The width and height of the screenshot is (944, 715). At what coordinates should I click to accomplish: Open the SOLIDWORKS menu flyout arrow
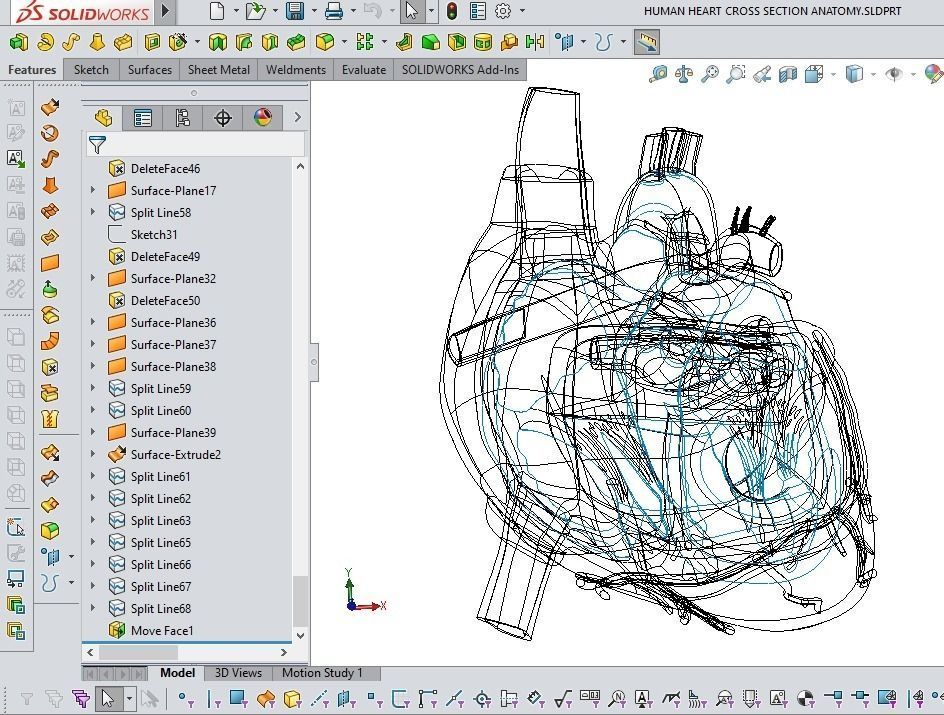166,11
